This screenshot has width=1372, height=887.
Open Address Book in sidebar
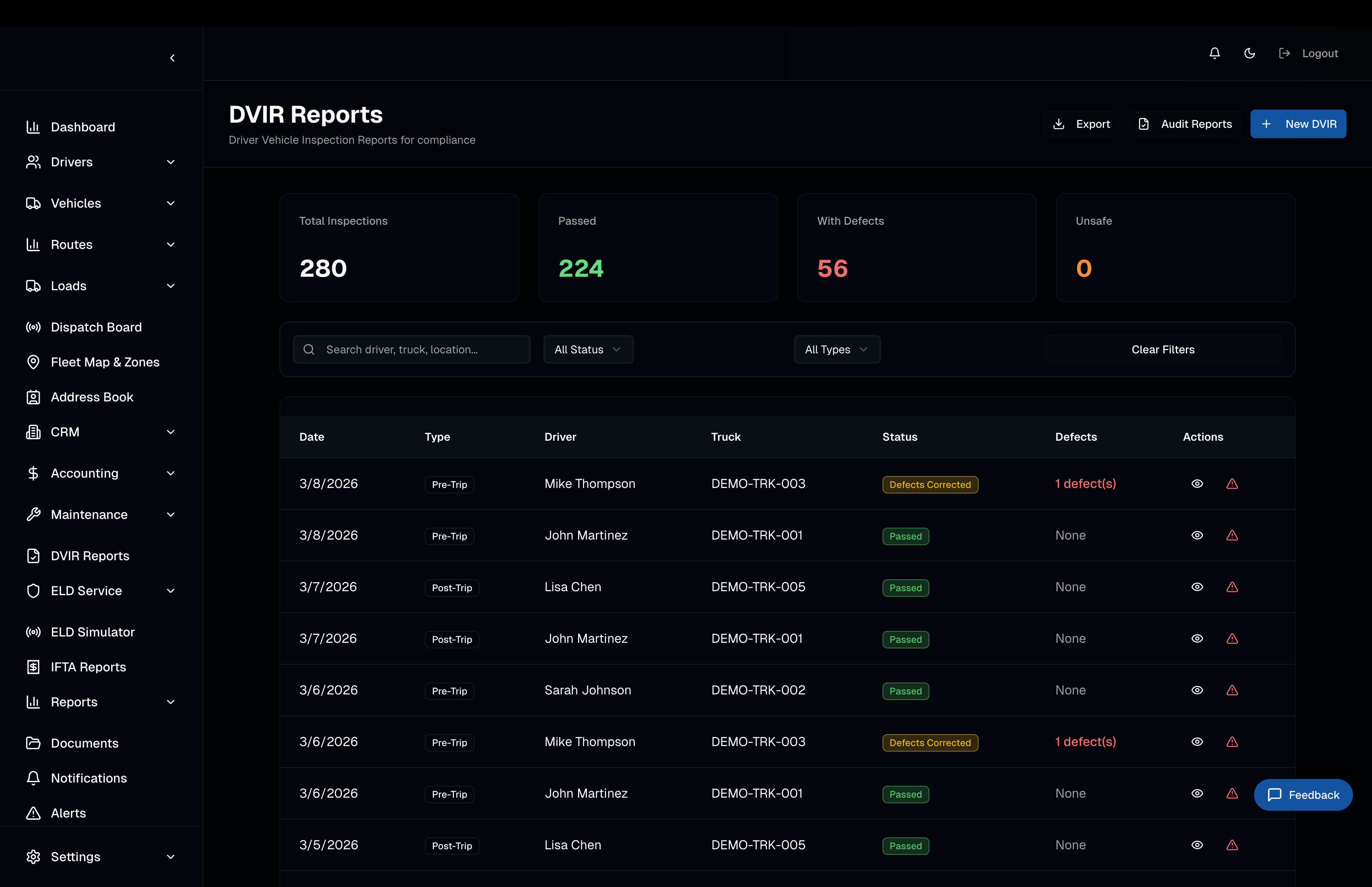pyautogui.click(x=92, y=397)
